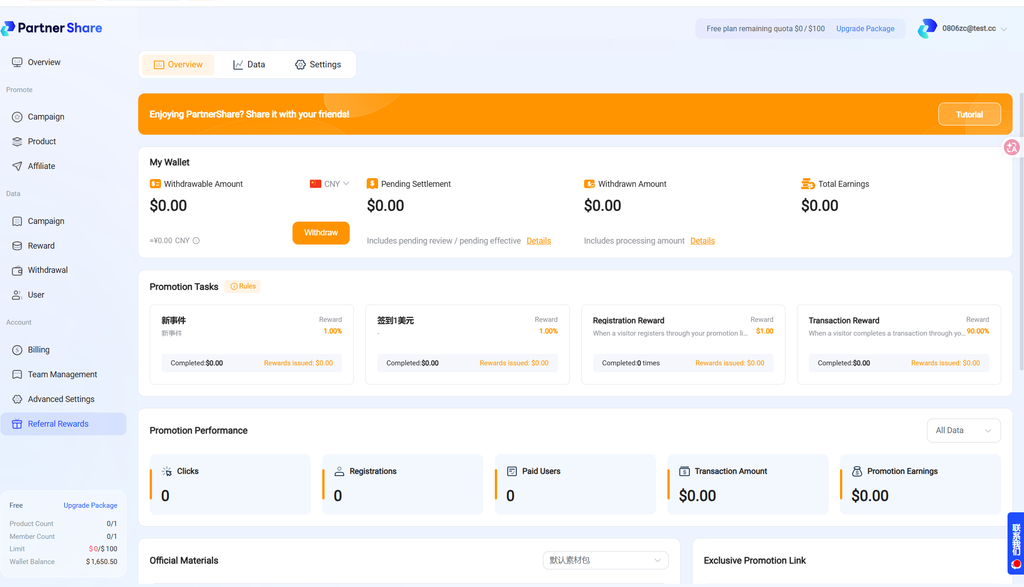This screenshot has width=1024, height=587.
Task: Click the Registrations metric icon
Action: click(x=339, y=471)
